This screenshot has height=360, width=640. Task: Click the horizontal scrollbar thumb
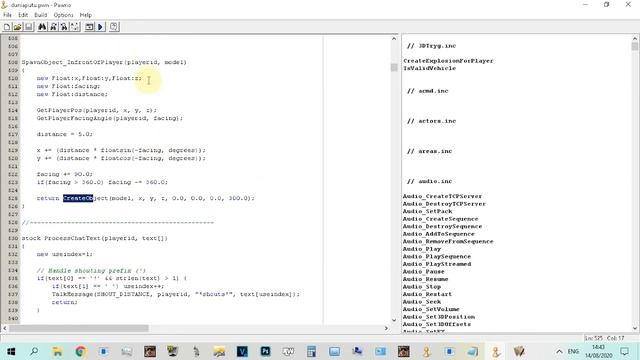point(79,328)
